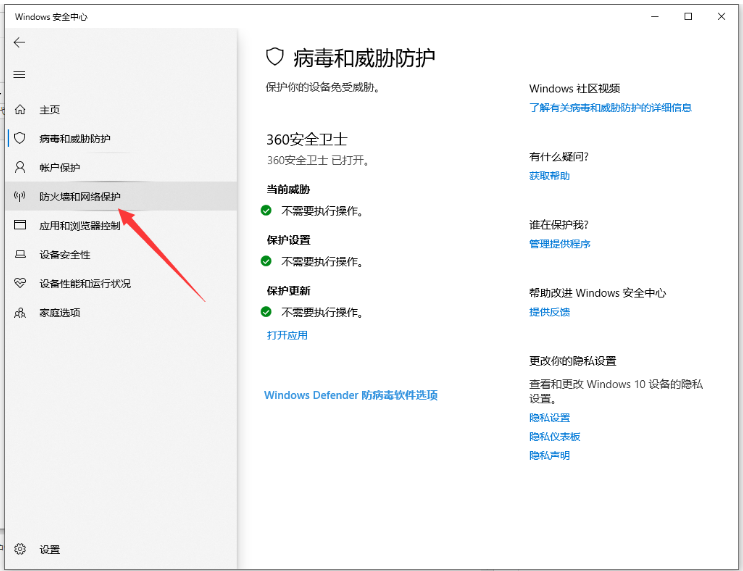Screen dimensions: 743x571
Task: Toggle the hamburger navigation menu
Action: pyautogui.click(x=19, y=75)
